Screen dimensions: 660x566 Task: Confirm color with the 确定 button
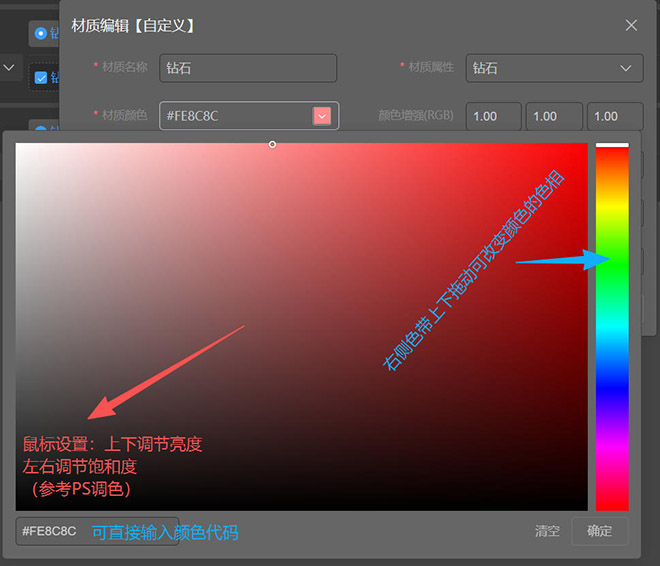(599, 531)
